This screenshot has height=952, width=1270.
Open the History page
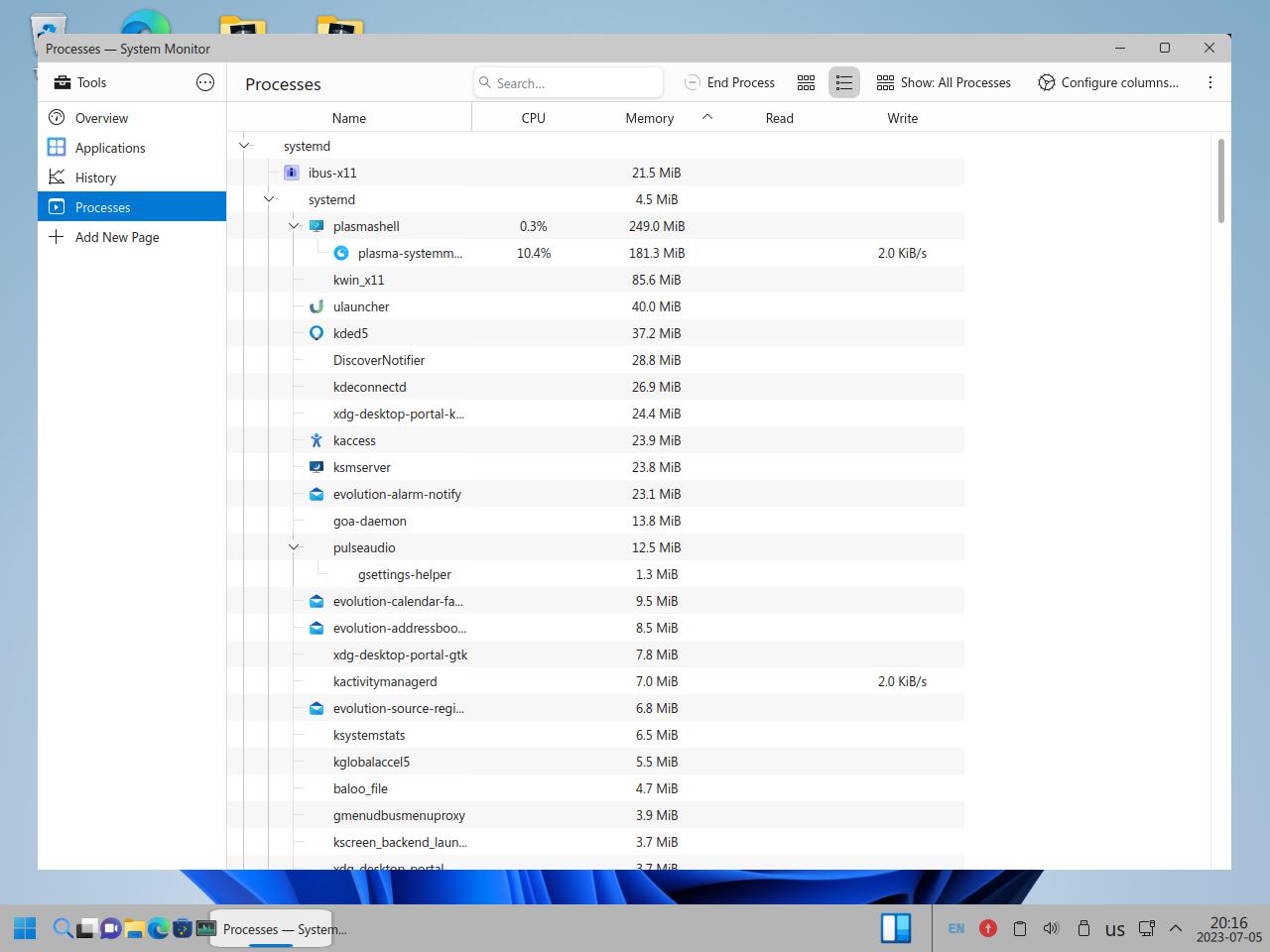click(95, 178)
